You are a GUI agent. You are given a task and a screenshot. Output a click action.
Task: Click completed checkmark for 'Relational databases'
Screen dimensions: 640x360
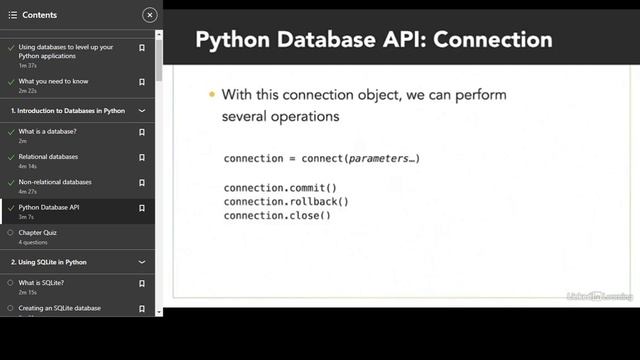coord(11,157)
